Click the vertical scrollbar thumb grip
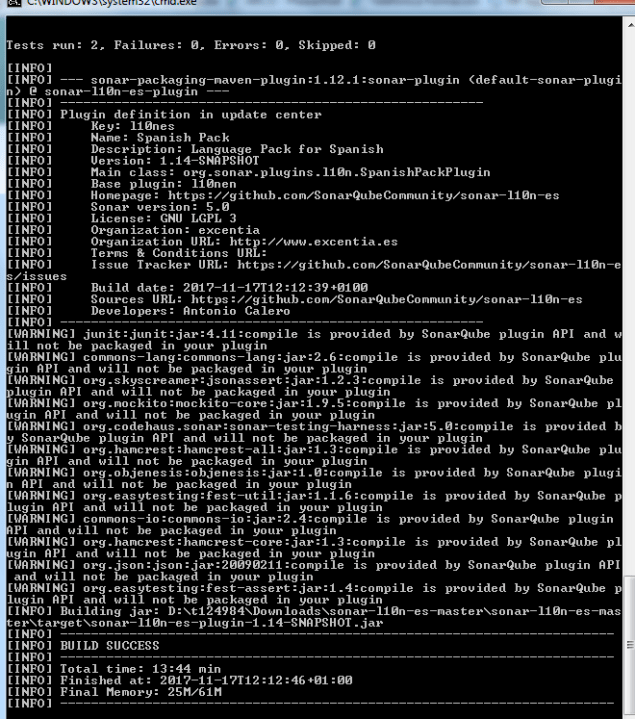Viewport: 635px width, 719px height. tap(630, 645)
